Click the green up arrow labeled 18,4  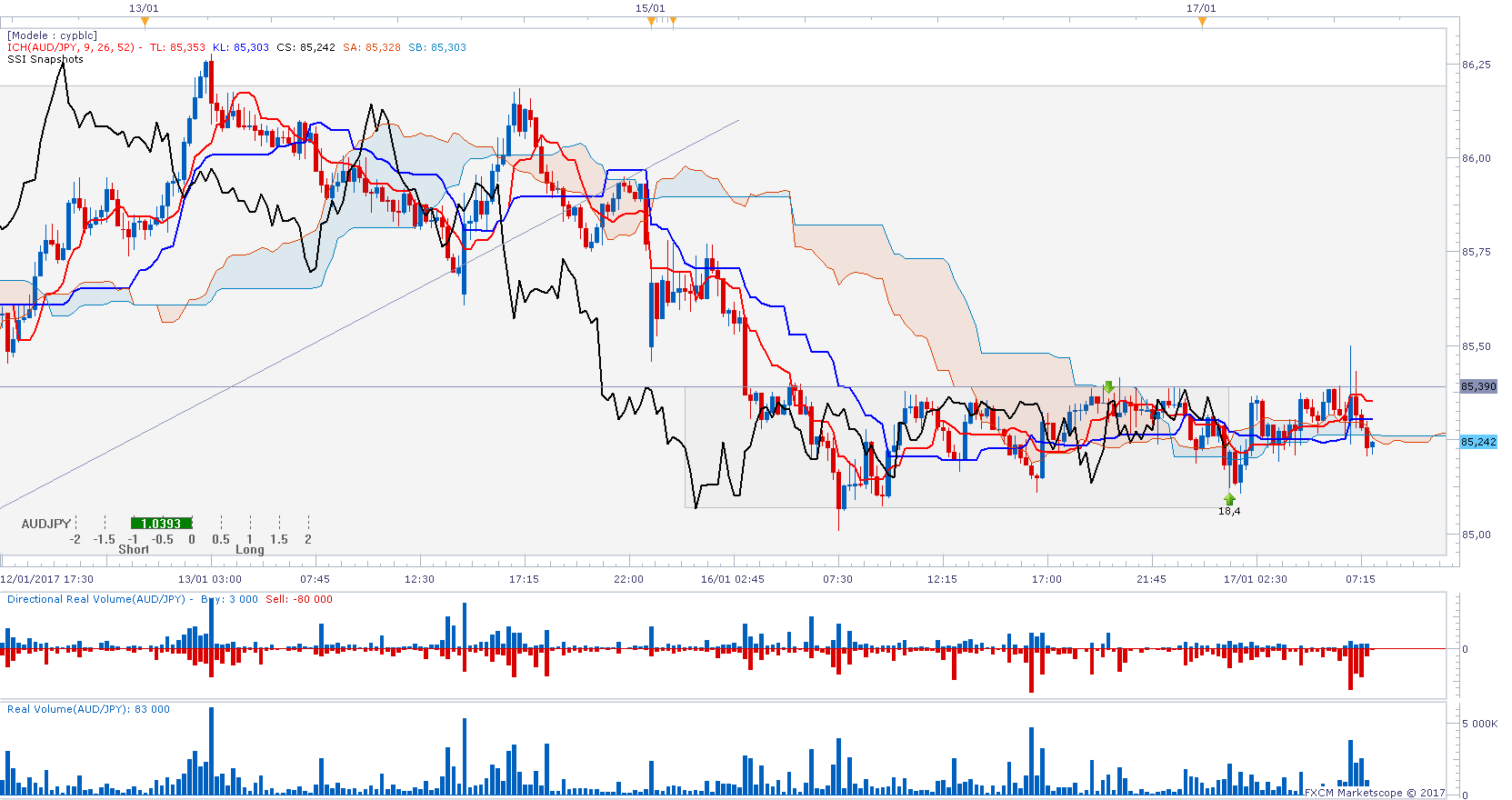pos(1229,498)
